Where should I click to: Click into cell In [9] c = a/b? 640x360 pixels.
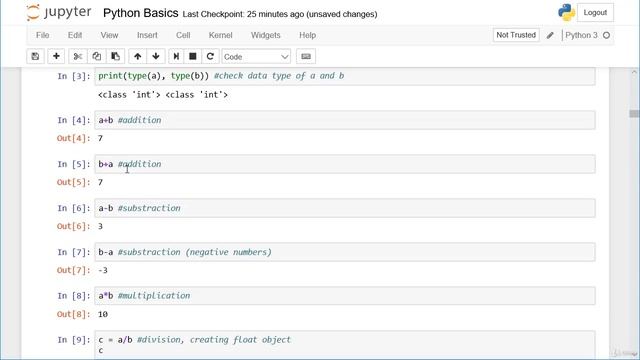click(345, 345)
